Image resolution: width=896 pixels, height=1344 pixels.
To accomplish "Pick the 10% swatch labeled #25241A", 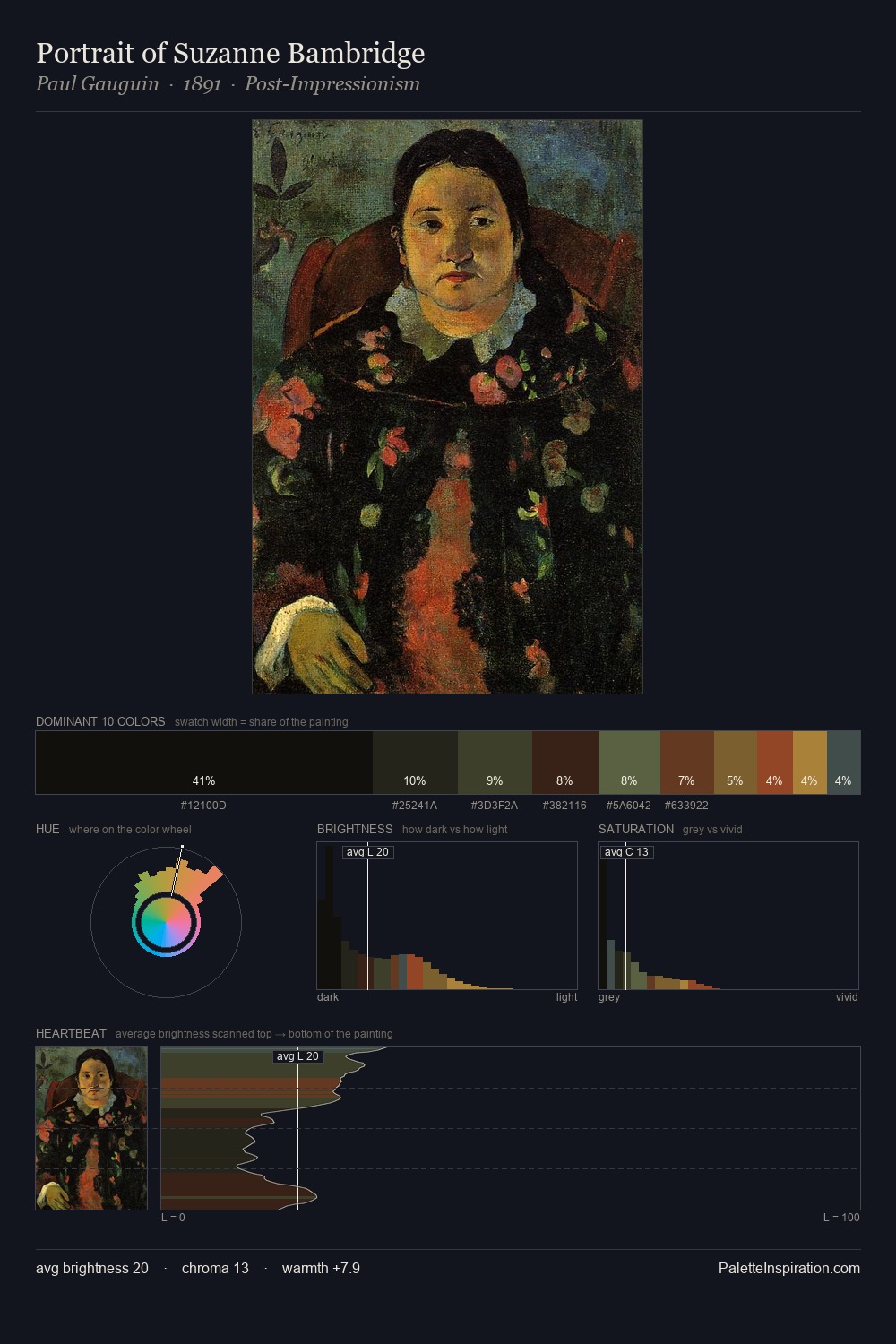I will tap(415, 762).
